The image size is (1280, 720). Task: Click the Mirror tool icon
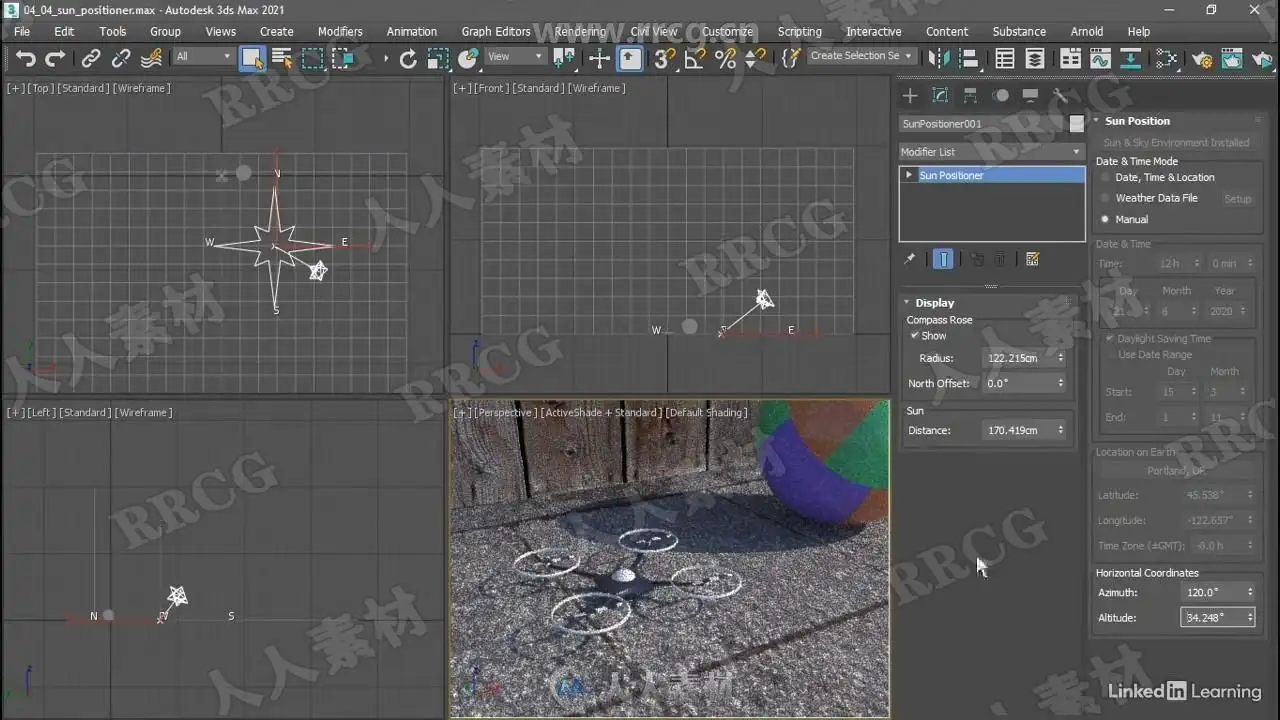[x=939, y=59]
